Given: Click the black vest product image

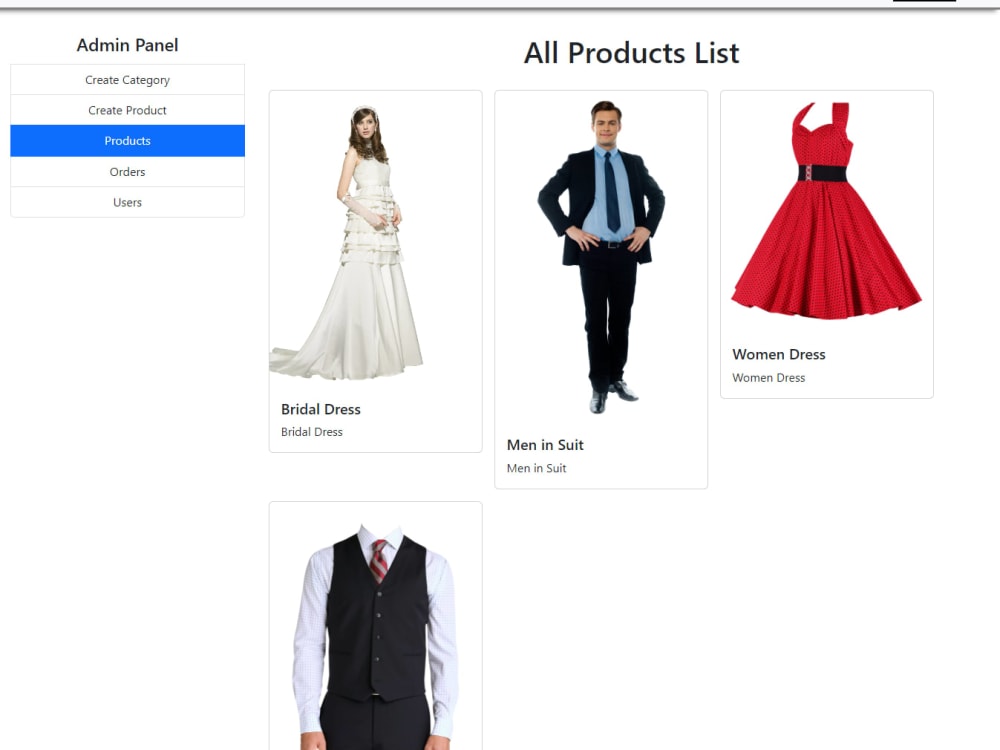Looking at the screenshot, I should (376, 626).
